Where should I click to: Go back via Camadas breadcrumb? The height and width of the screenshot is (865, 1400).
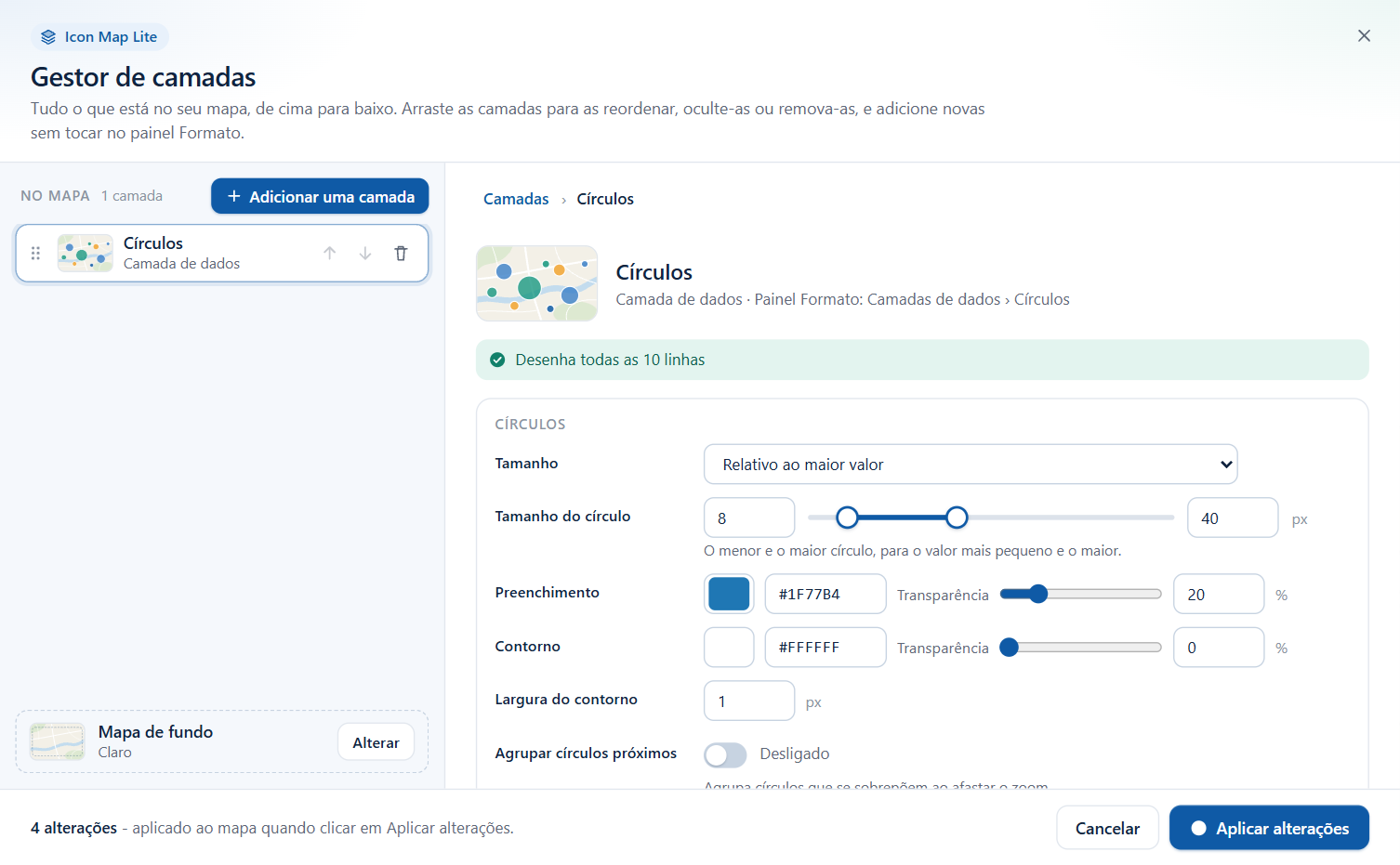tap(516, 199)
